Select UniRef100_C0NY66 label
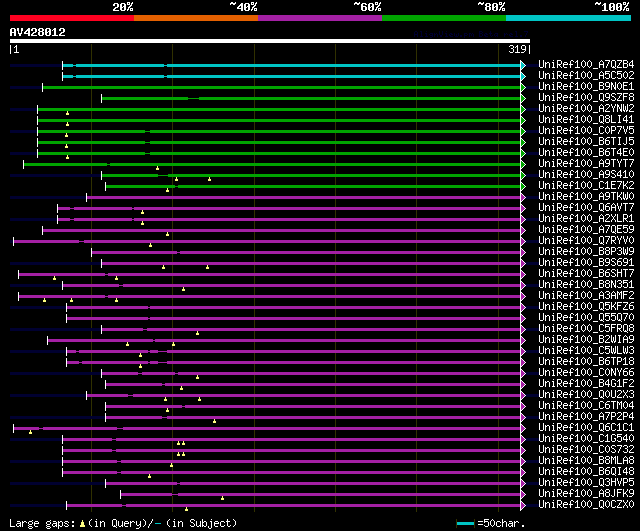This screenshot has width=640, height=531. [586, 373]
